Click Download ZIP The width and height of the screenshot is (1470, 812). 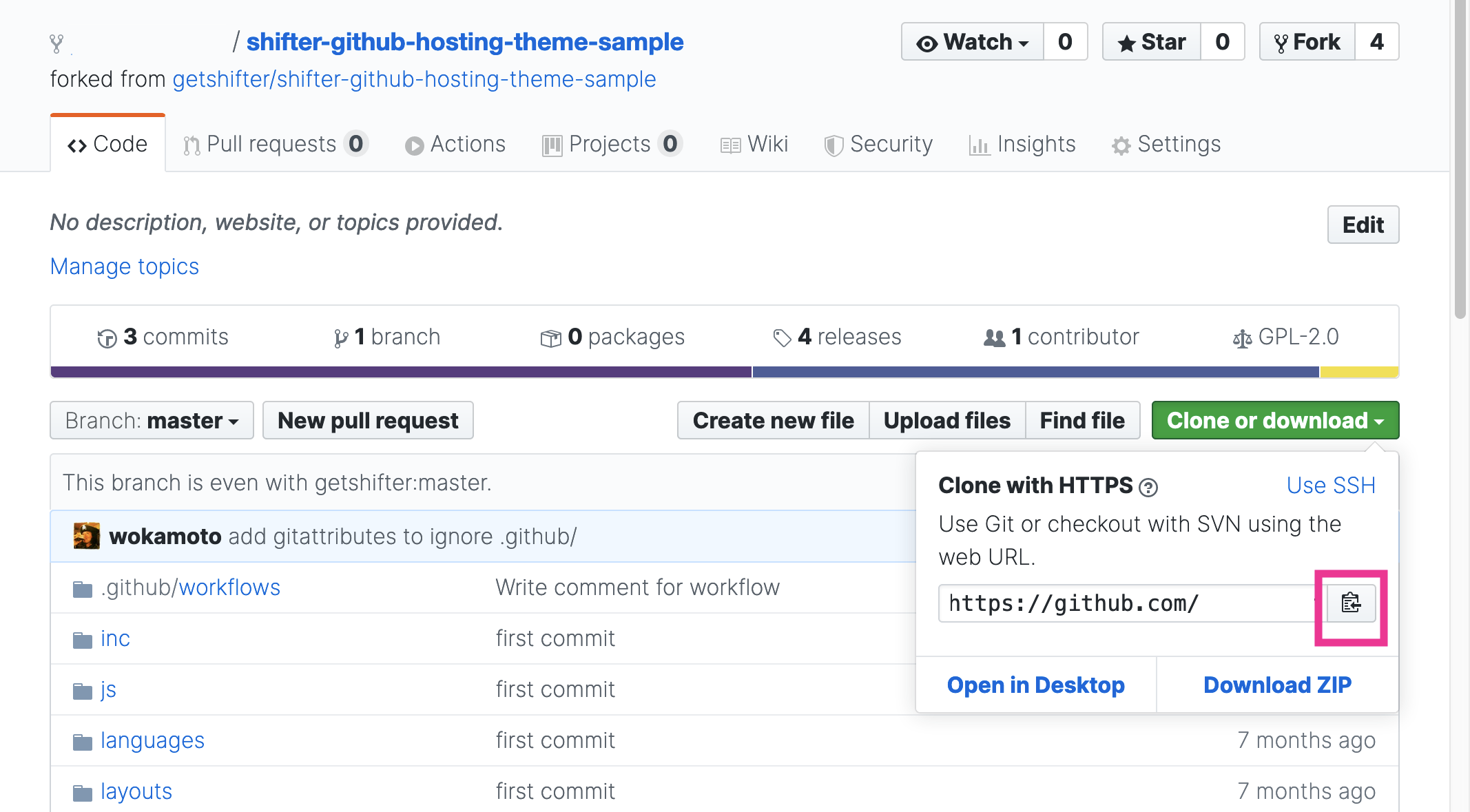pos(1277,685)
